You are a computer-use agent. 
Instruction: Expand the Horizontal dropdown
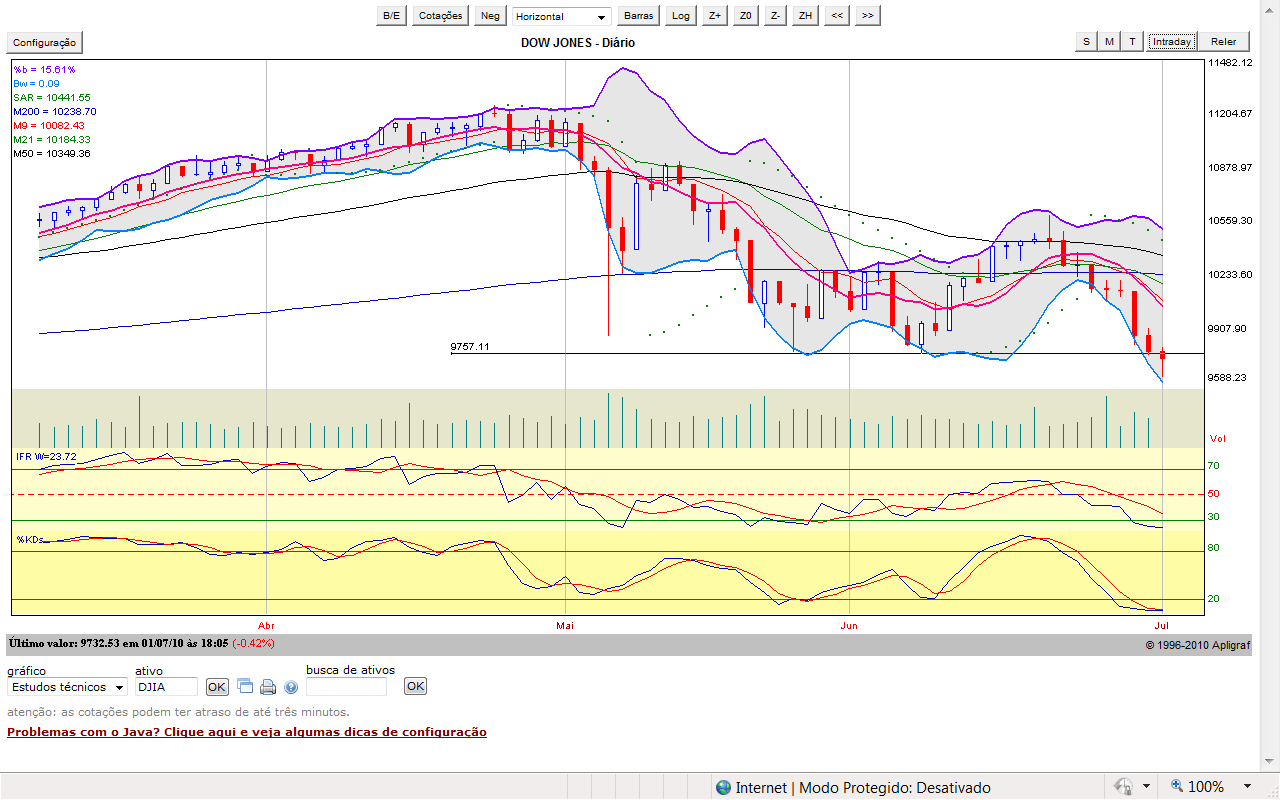click(561, 16)
